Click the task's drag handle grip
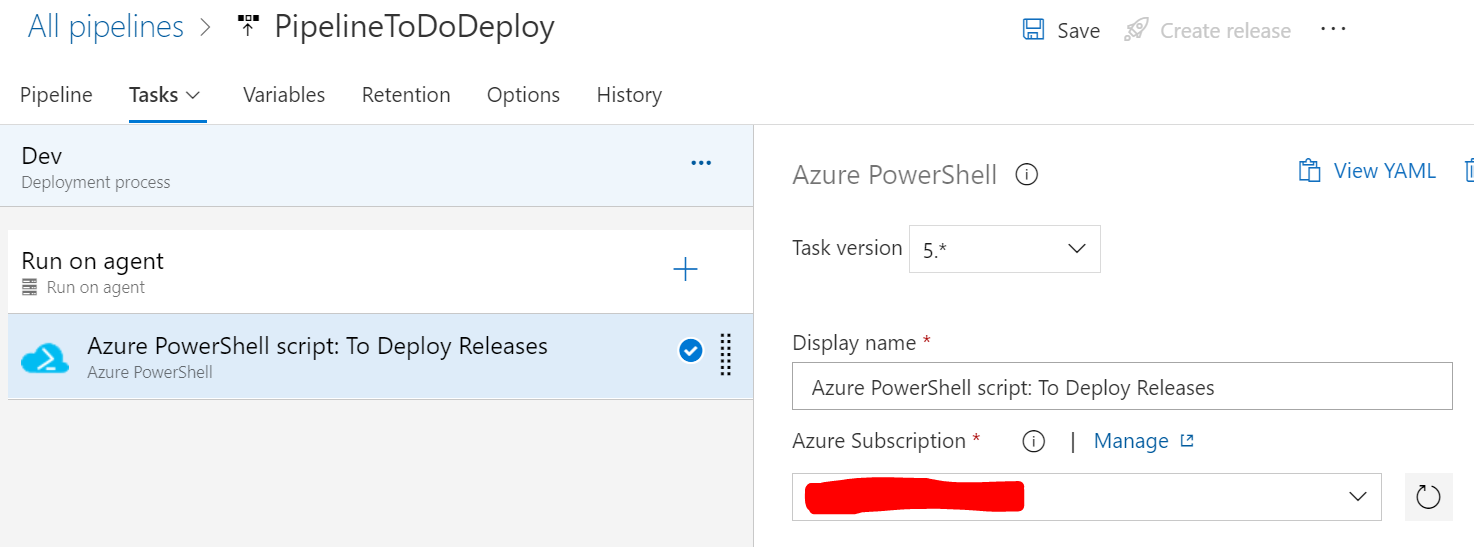The image size is (1474, 547). tap(726, 354)
